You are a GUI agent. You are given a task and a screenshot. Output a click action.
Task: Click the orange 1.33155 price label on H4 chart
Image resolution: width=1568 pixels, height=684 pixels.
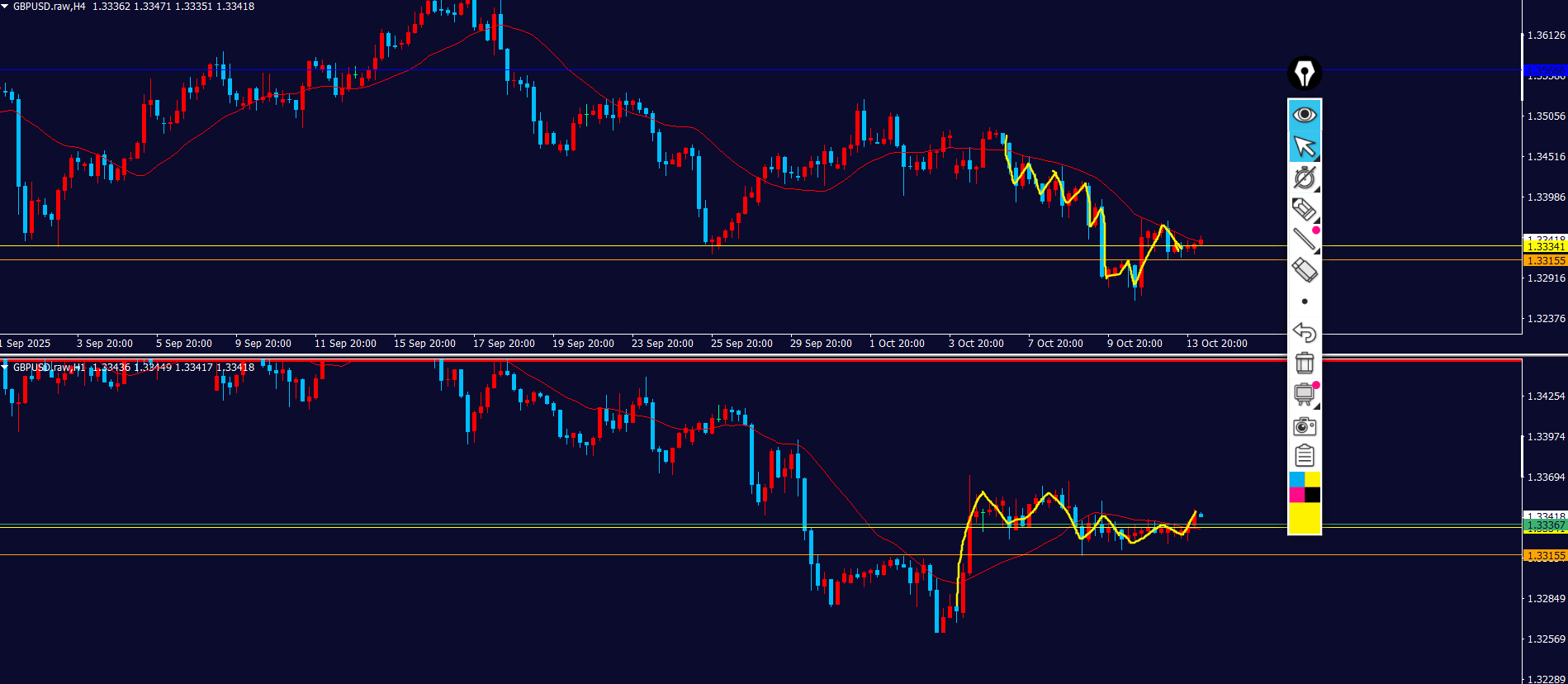click(1544, 260)
